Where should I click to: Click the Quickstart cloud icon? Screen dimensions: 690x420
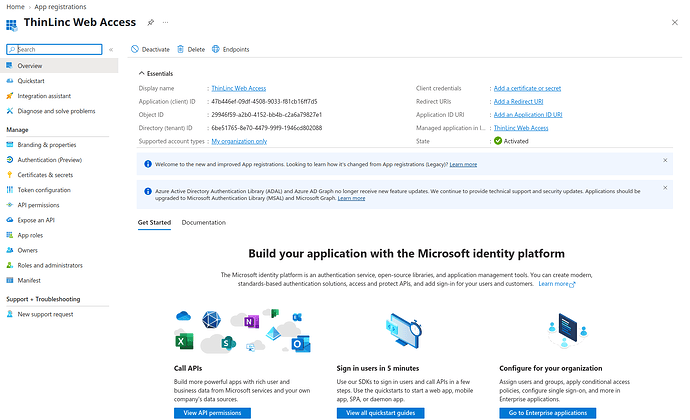pos(9,81)
